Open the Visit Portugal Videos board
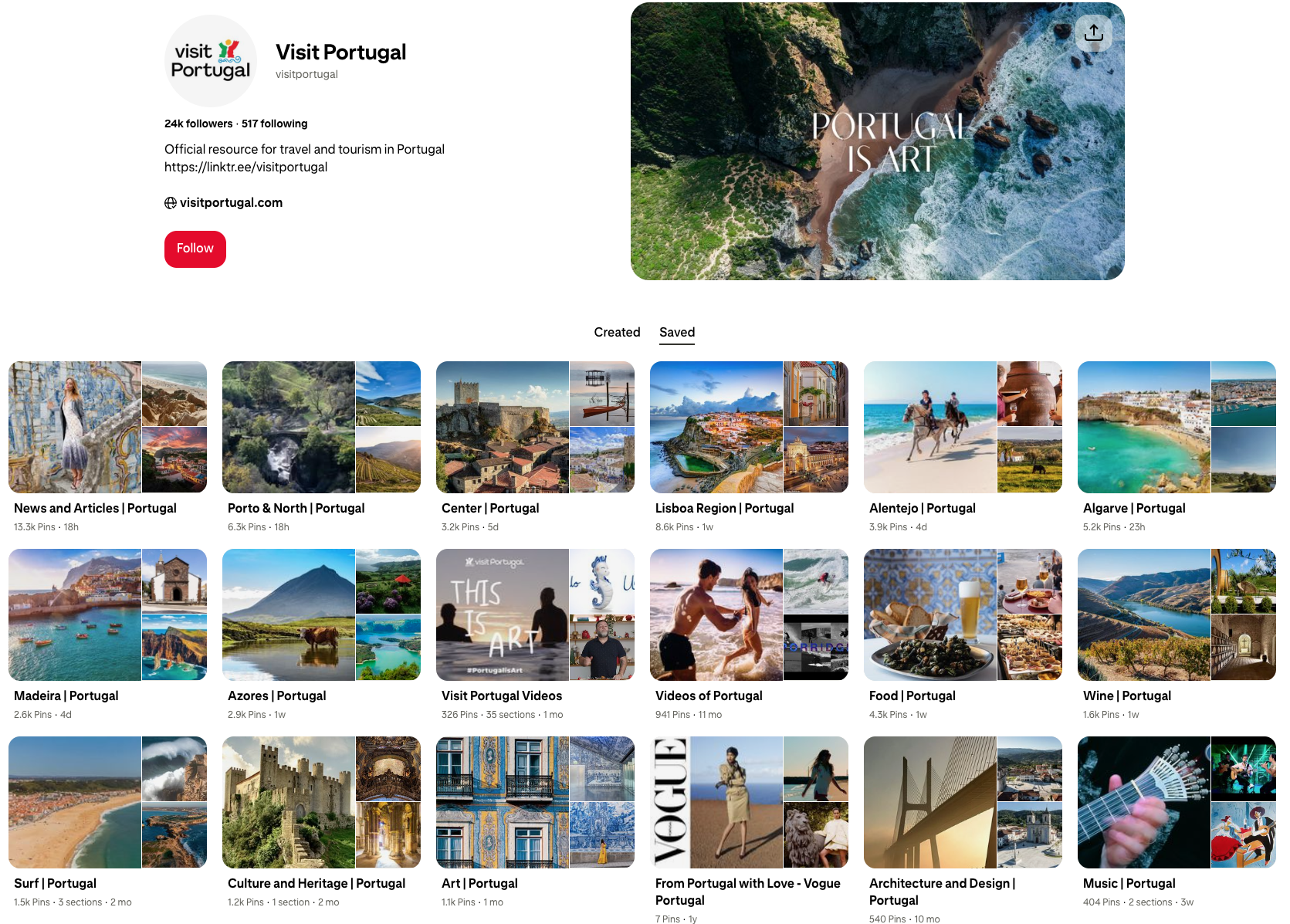Viewport: 1290px width, 924px height. point(535,614)
